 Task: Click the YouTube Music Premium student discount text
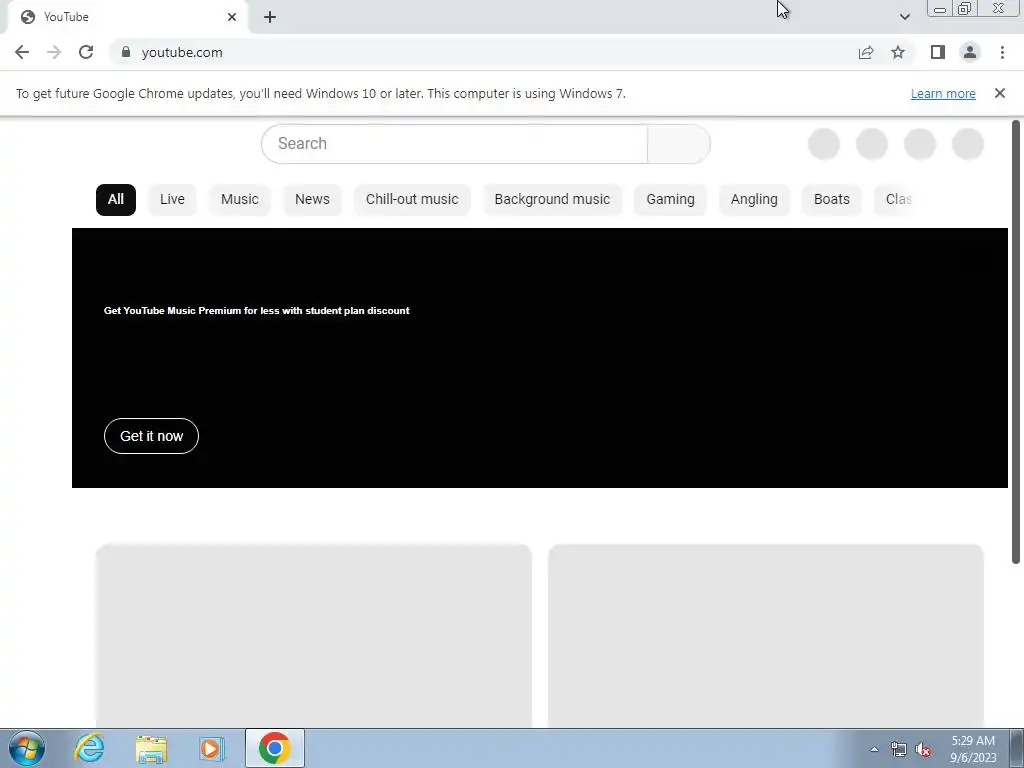257,311
